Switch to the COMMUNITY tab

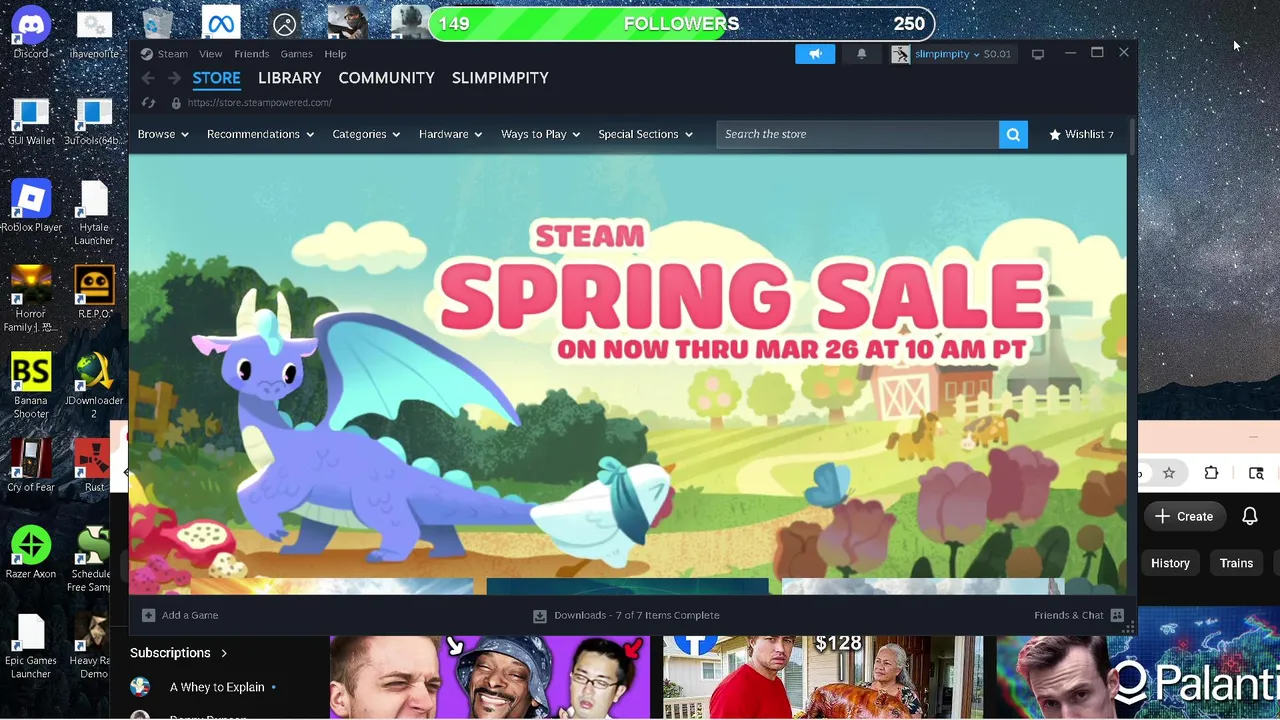386,78
